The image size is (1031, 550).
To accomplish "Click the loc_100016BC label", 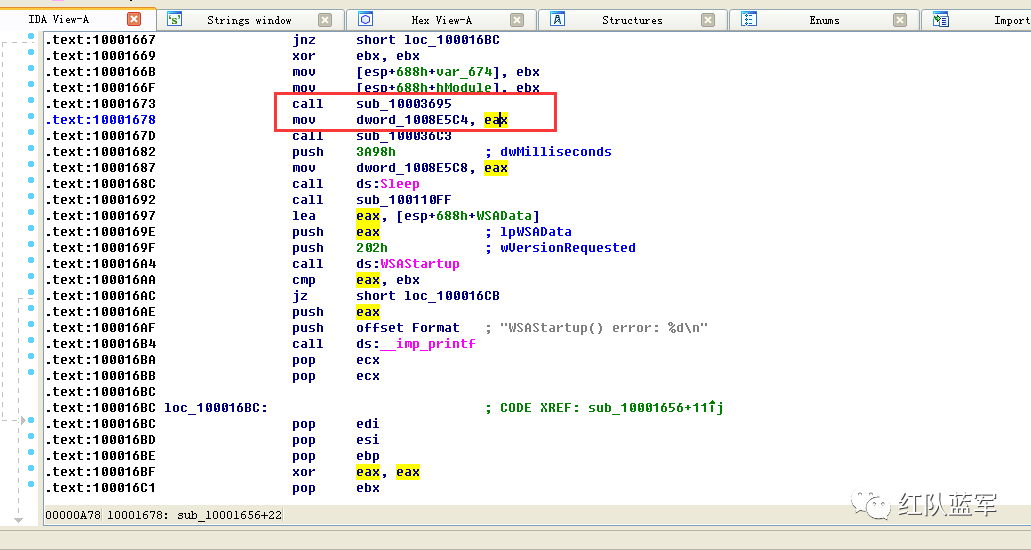I will pos(216,408).
